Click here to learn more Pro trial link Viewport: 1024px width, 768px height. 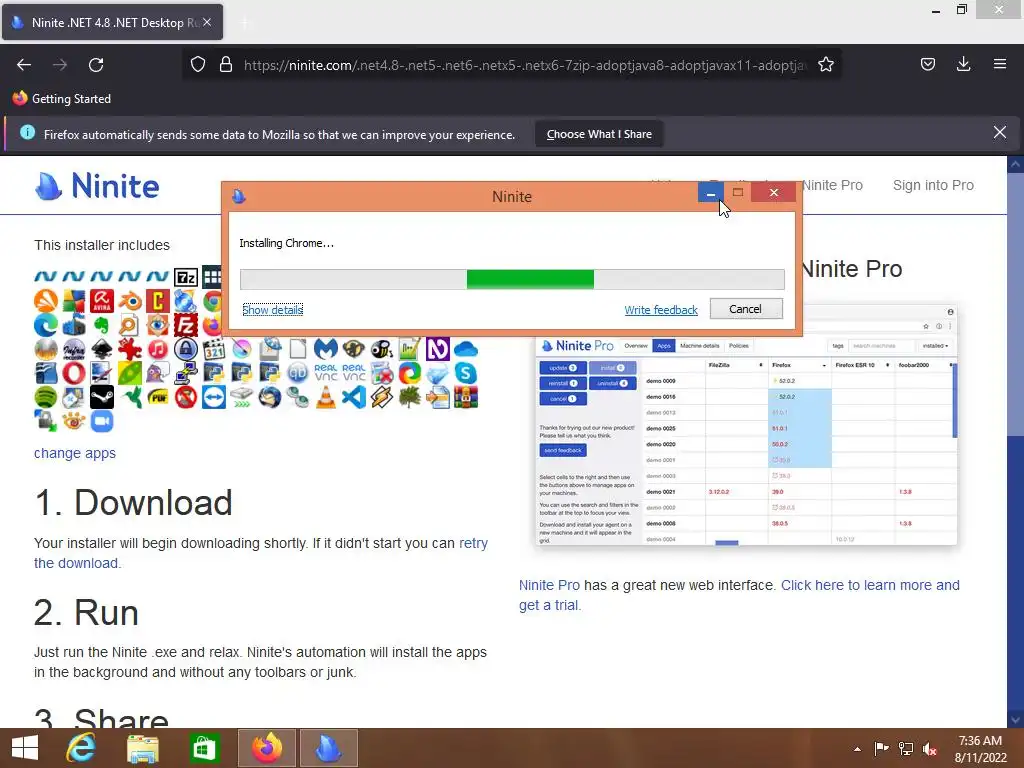[739, 595]
